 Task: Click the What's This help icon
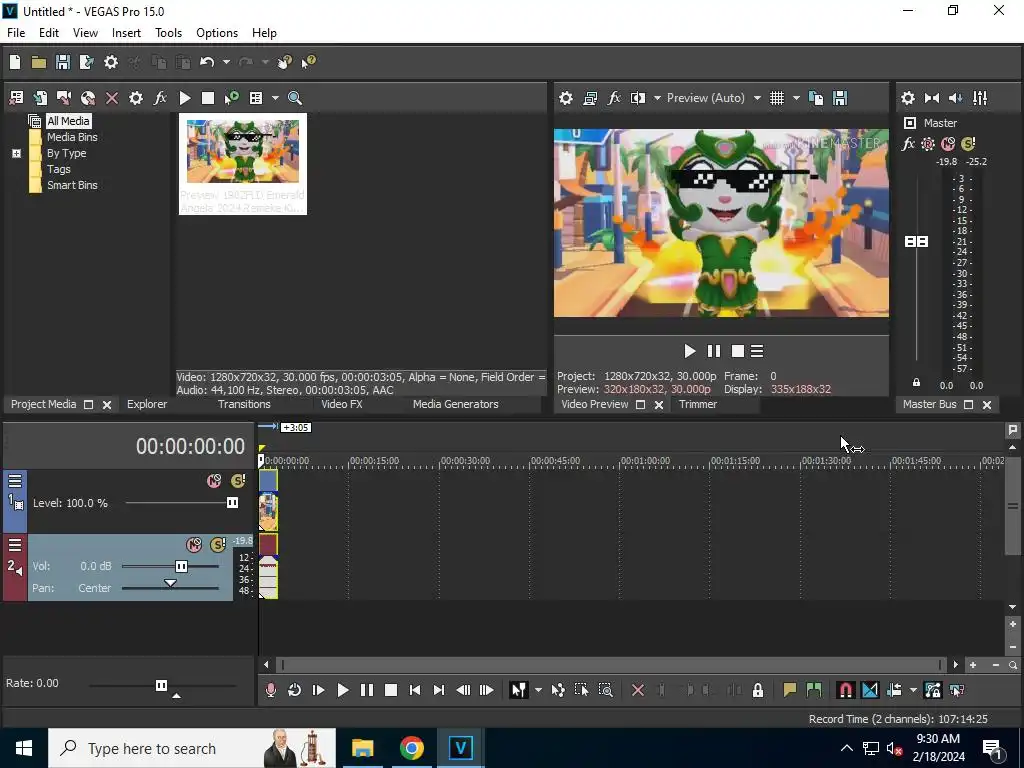coord(308,62)
